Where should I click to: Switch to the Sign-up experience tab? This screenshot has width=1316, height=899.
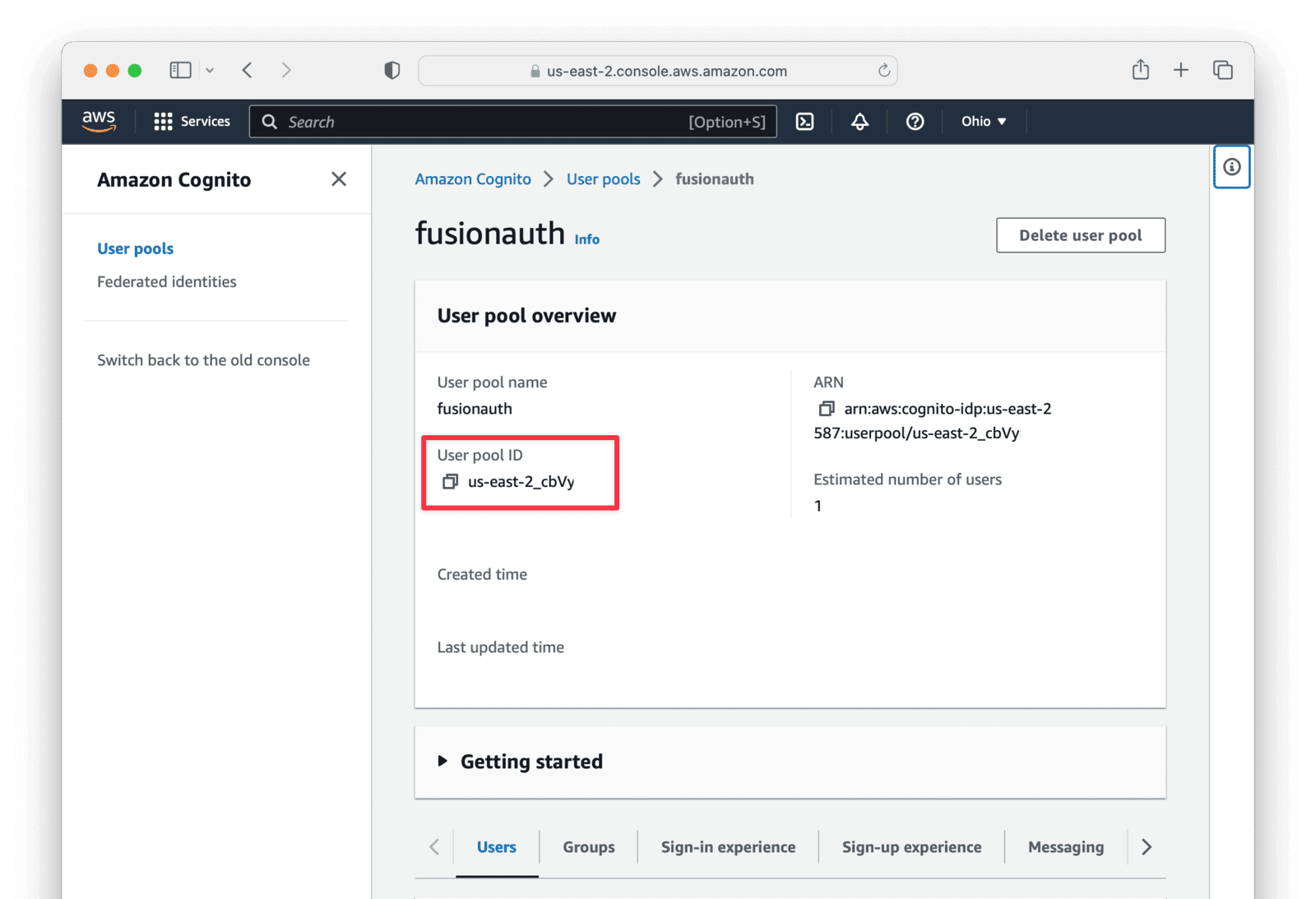click(911, 847)
